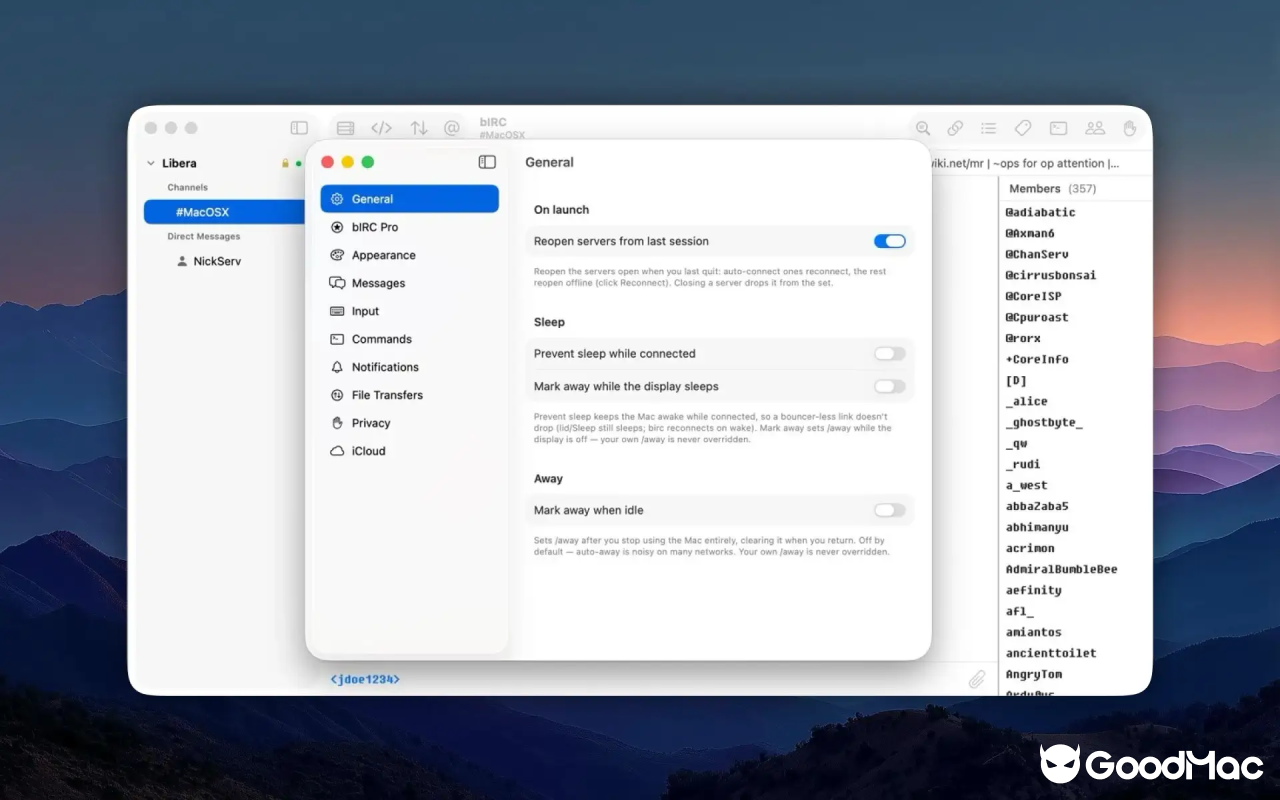Select member @Cpuroast
This screenshot has width=1280, height=800.
[1037, 317]
